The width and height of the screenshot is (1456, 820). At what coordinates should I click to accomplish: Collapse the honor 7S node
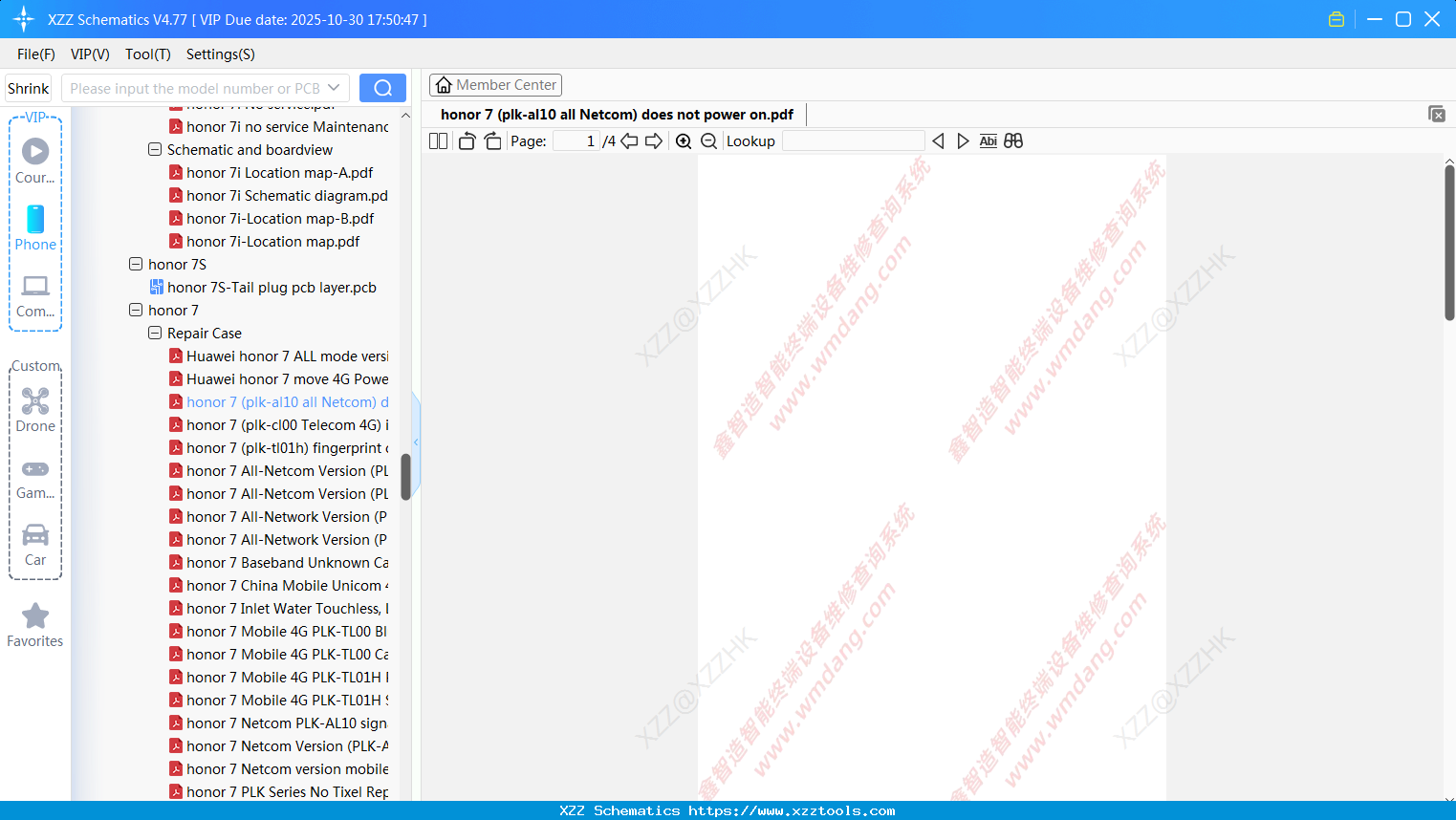tap(136, 265)
